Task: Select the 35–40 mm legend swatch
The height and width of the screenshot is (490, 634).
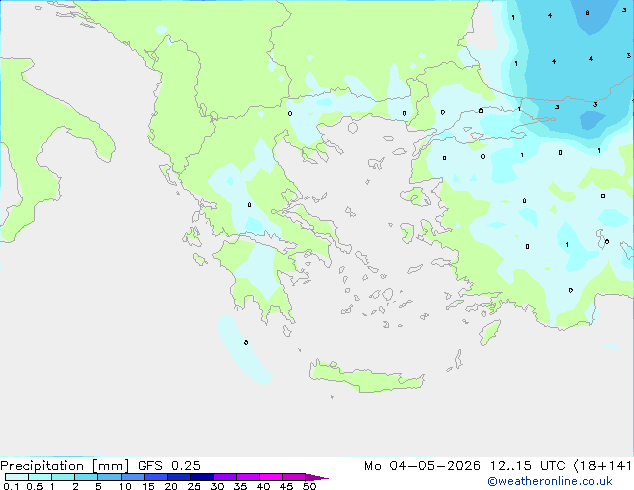Action: coord(248,477)
